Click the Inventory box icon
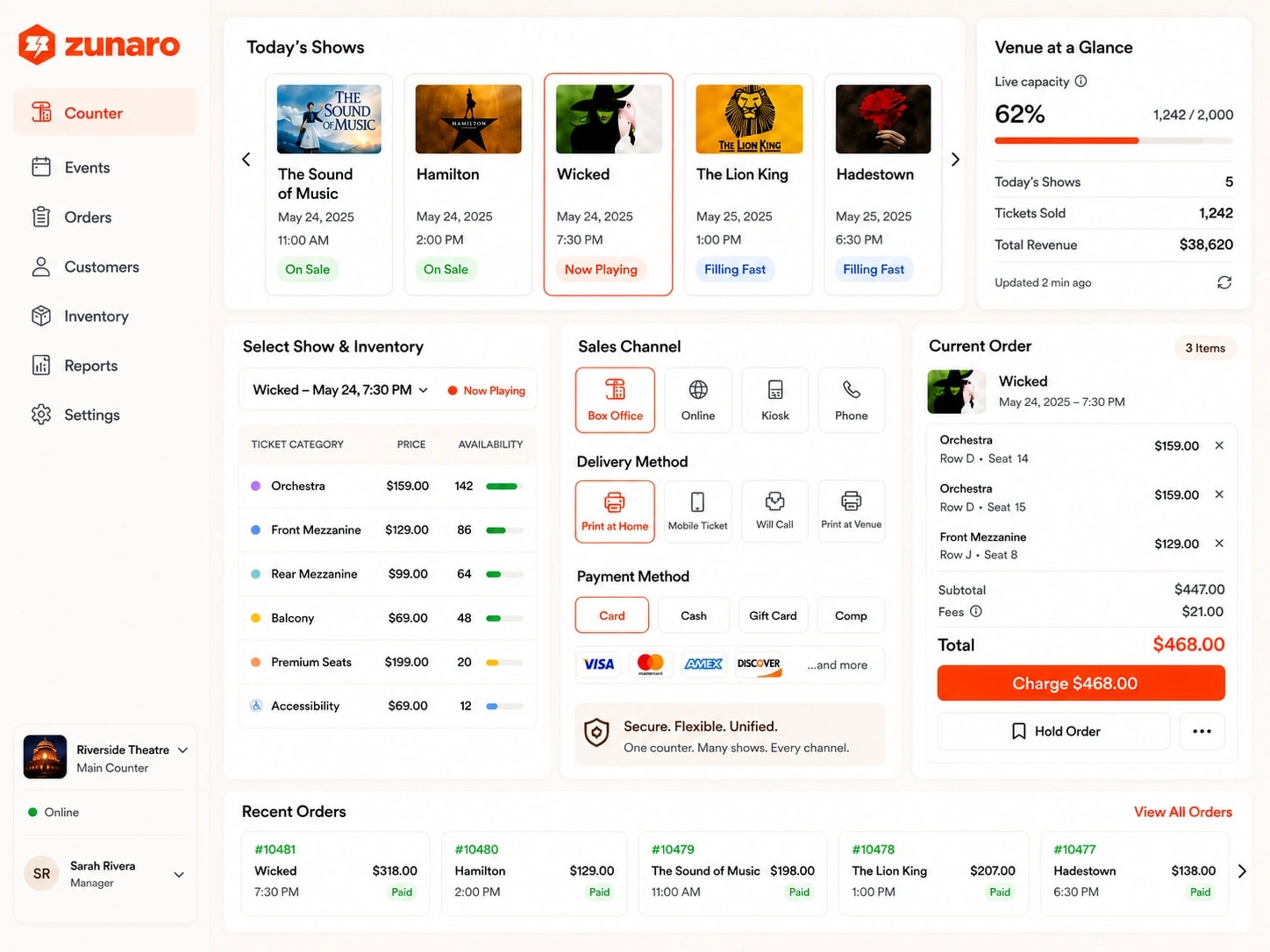1270x952 pixels. (x=41, y=316)
